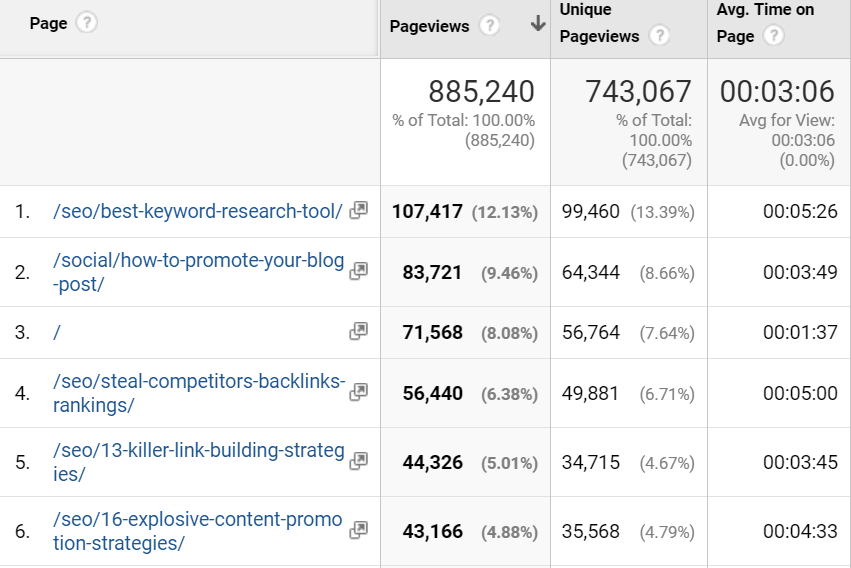The height and width of the screenshot is (568, 851).
Task: Show help for the Page column
Action: [87, 23]
